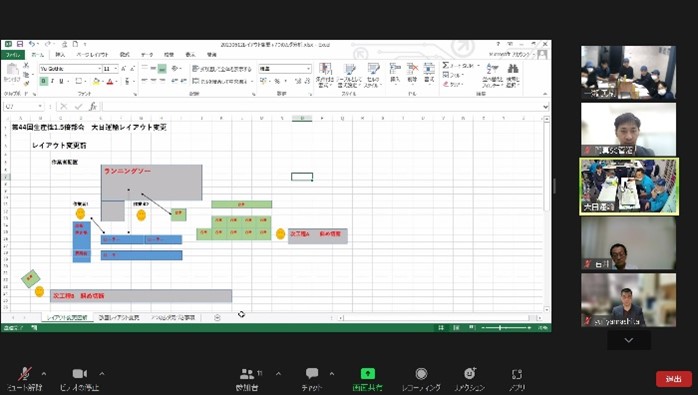The height and width of the screenshot is (395, 698).
Task: Open Excel Find and Select binoculars icon
Action: pos(513,75)
